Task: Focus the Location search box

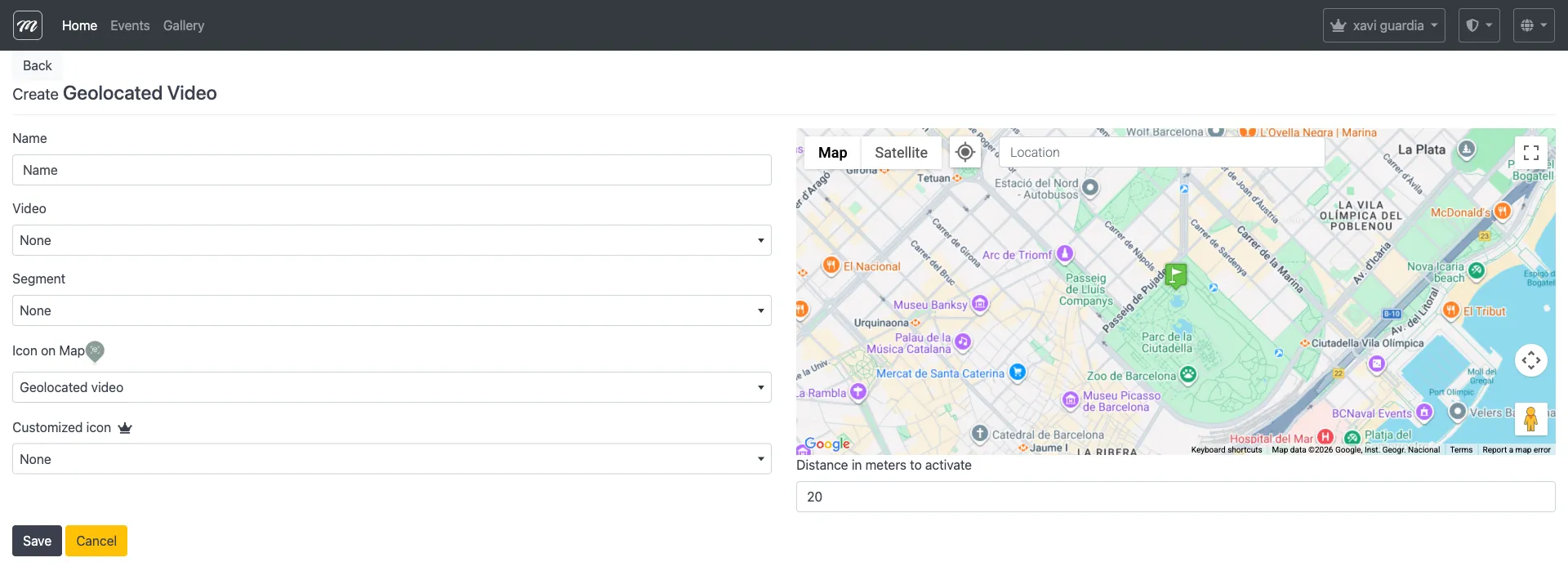Action: pyautogui.click(x=1161, y=152)
